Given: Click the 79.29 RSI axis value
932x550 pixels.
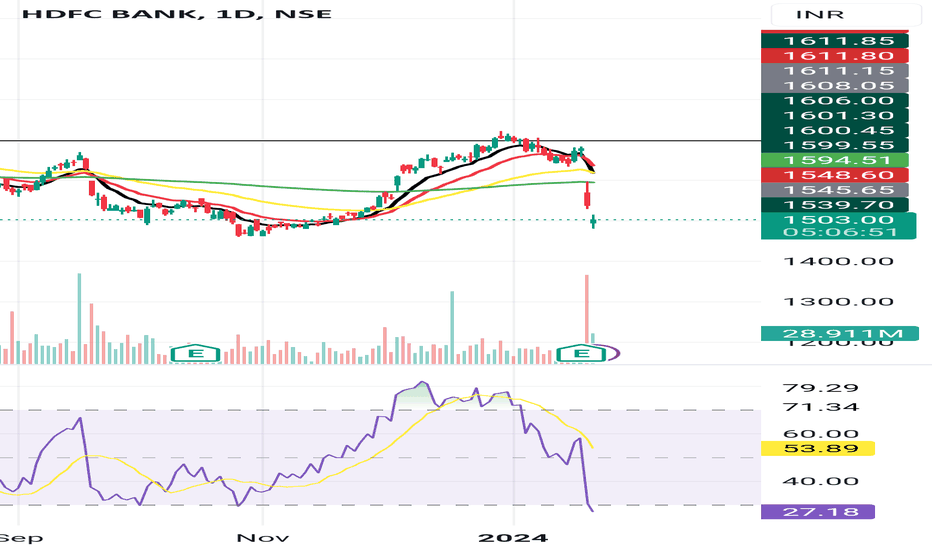Looking at the screenshot, I should pyautogui.click(x=821, y=388).
